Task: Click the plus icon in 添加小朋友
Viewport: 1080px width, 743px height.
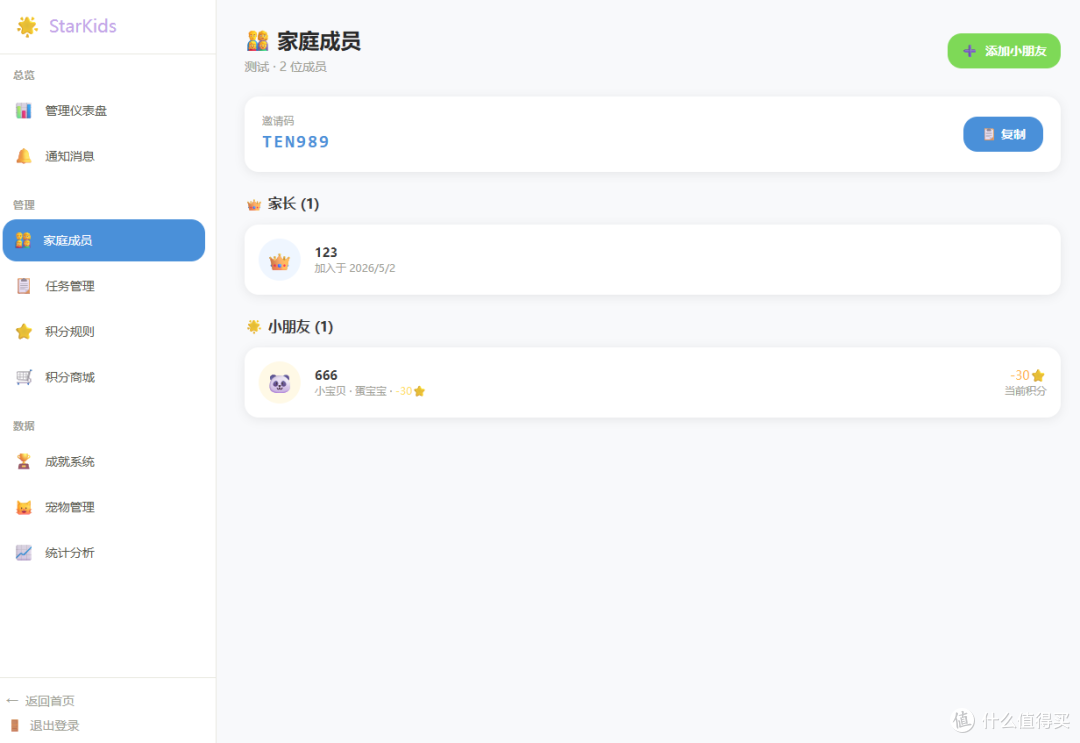Action: coord(969,51)
